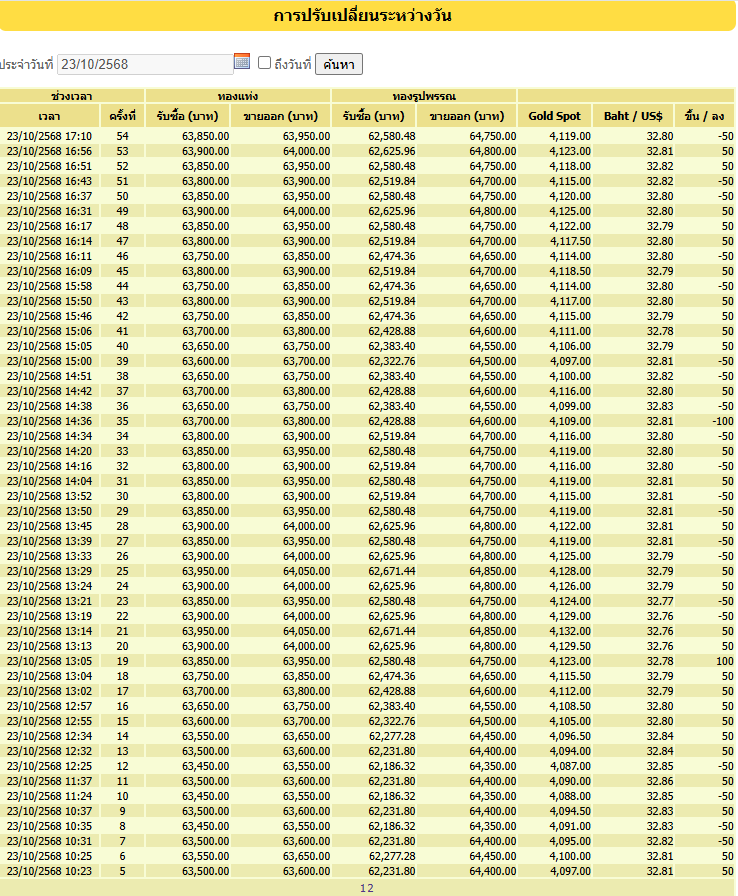Click exchange rate 32.86 in row 11
Image resolution: width=738 pixels, height=896 pixels.
660,781
